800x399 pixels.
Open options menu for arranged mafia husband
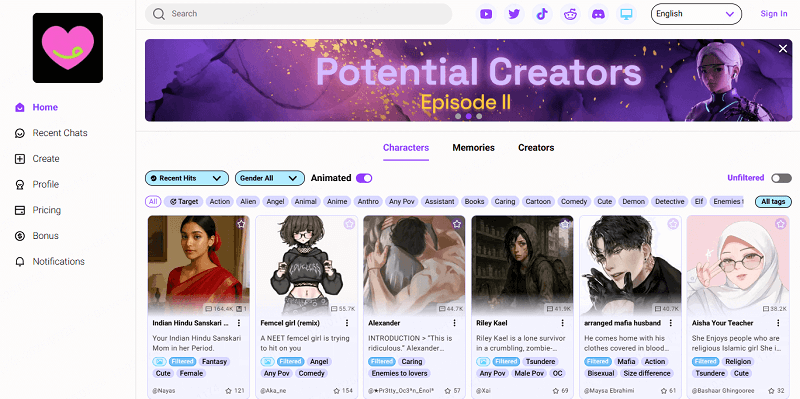point(670,323)
